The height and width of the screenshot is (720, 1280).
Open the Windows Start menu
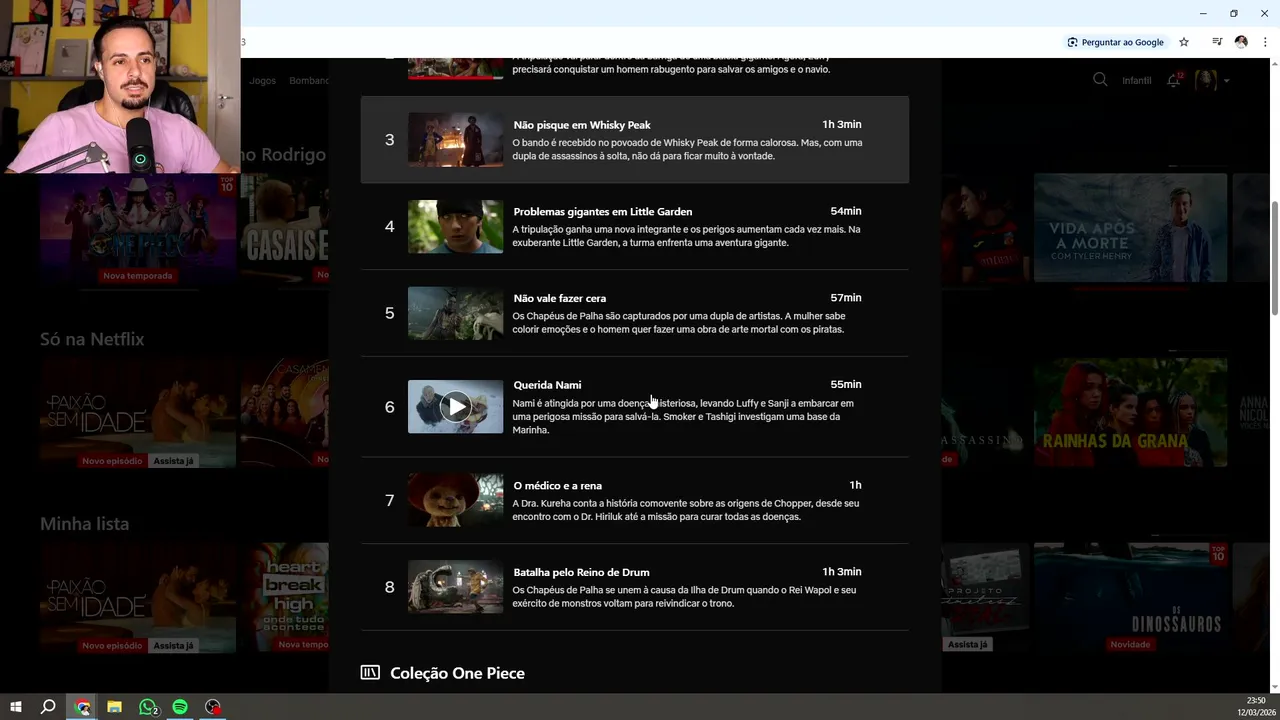(16, 707)
